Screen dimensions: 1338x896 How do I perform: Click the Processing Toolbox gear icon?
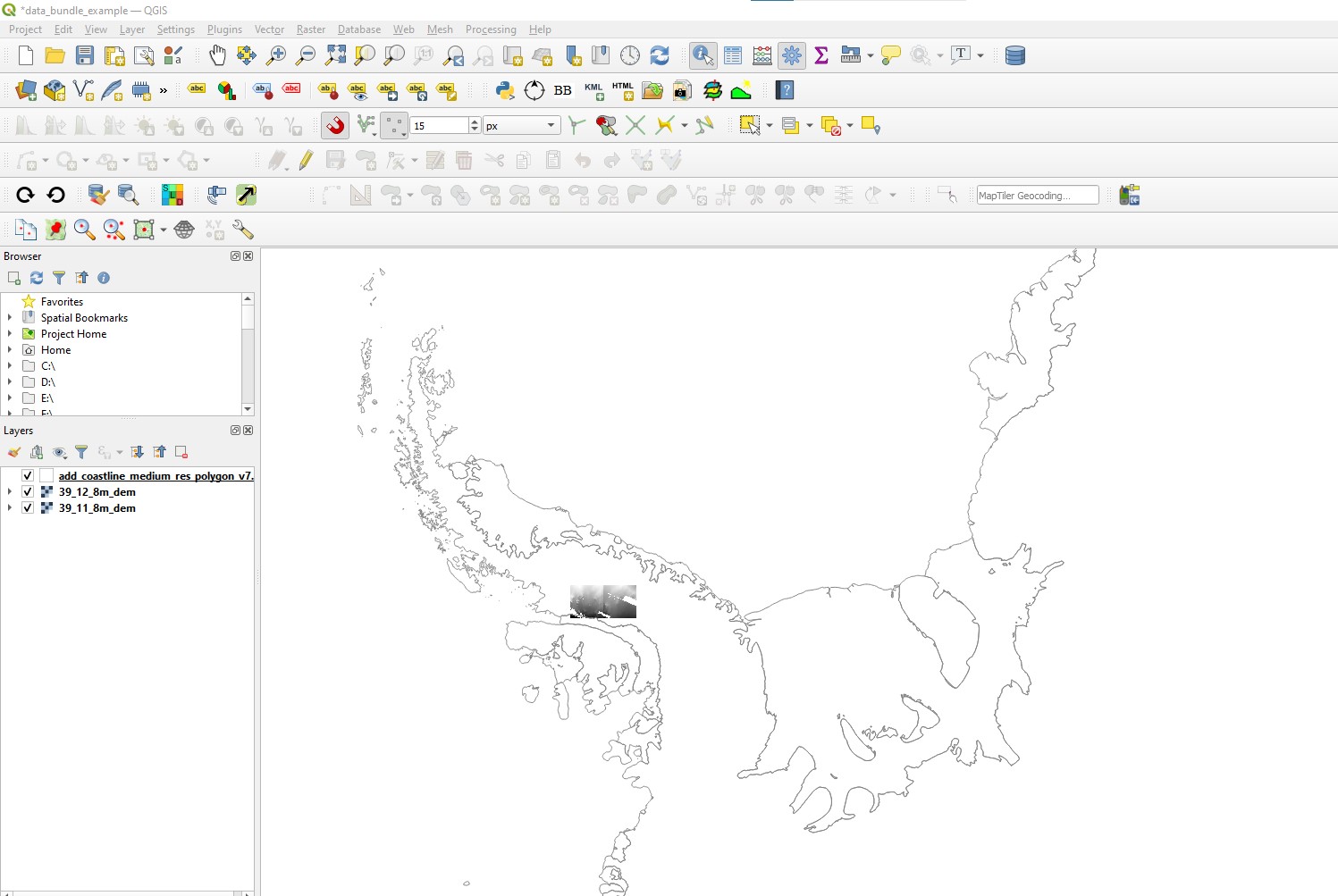(792, 55)
